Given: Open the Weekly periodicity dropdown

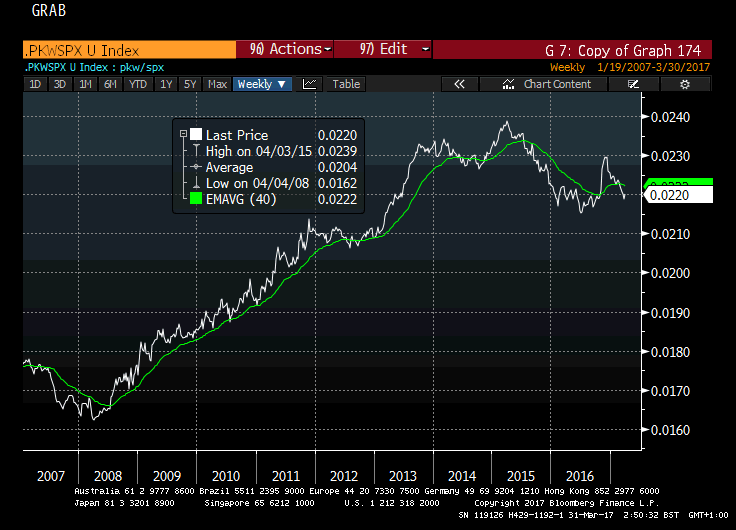Looking at the screenshot, I should pyautogui.click(x=261, y=85).
